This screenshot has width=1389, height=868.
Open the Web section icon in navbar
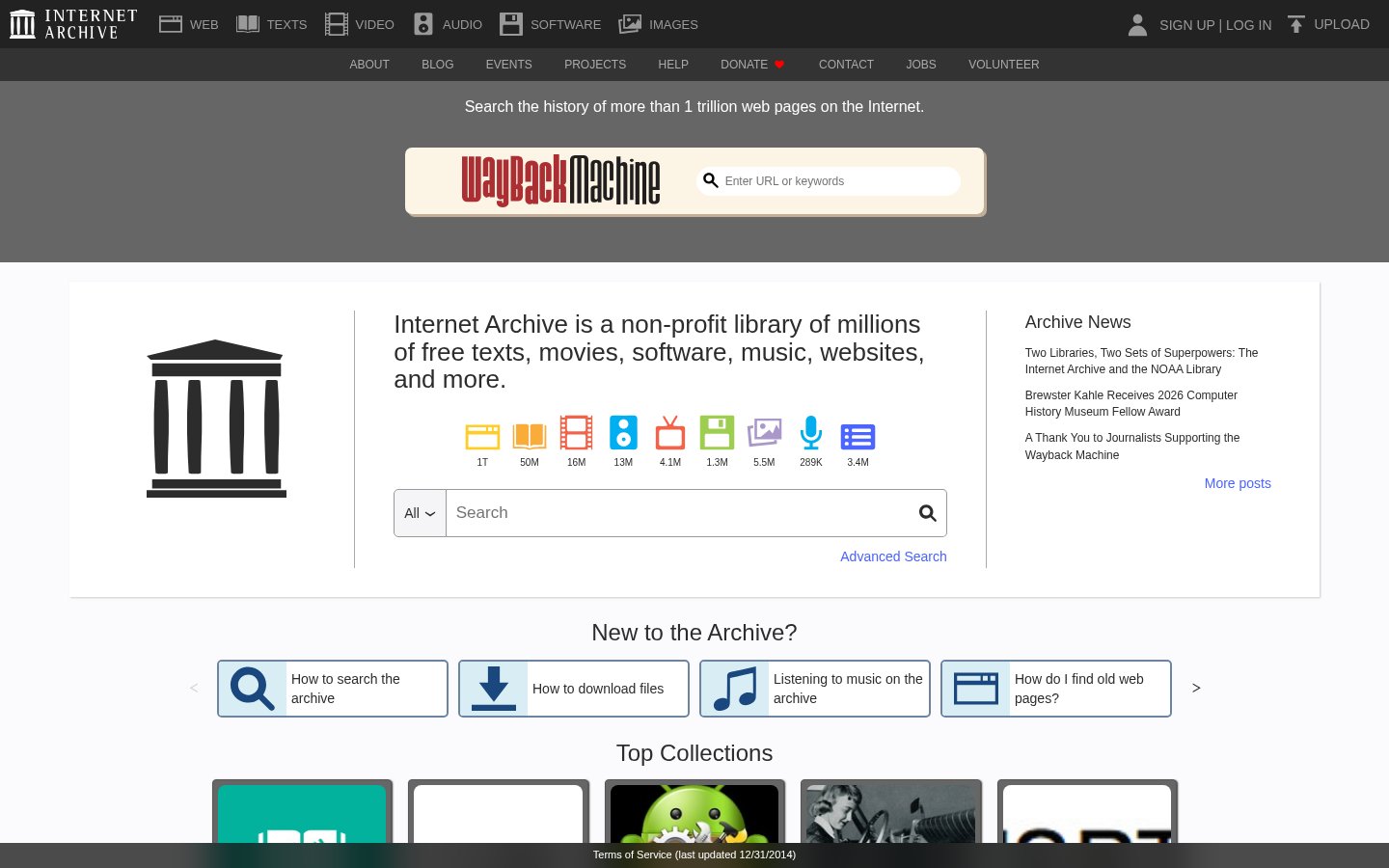[171, 24]
